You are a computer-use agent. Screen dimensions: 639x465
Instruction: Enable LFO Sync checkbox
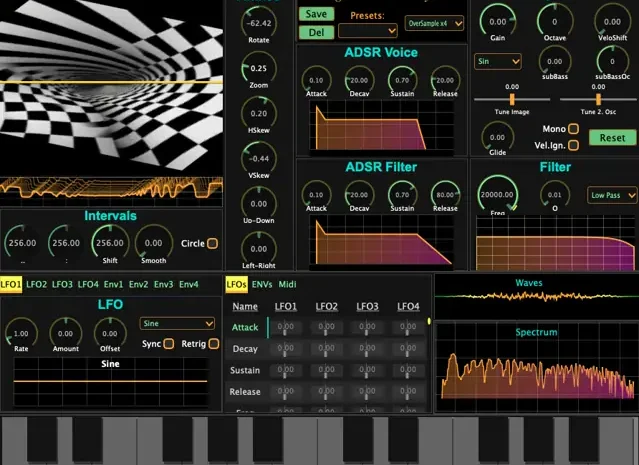169,344
